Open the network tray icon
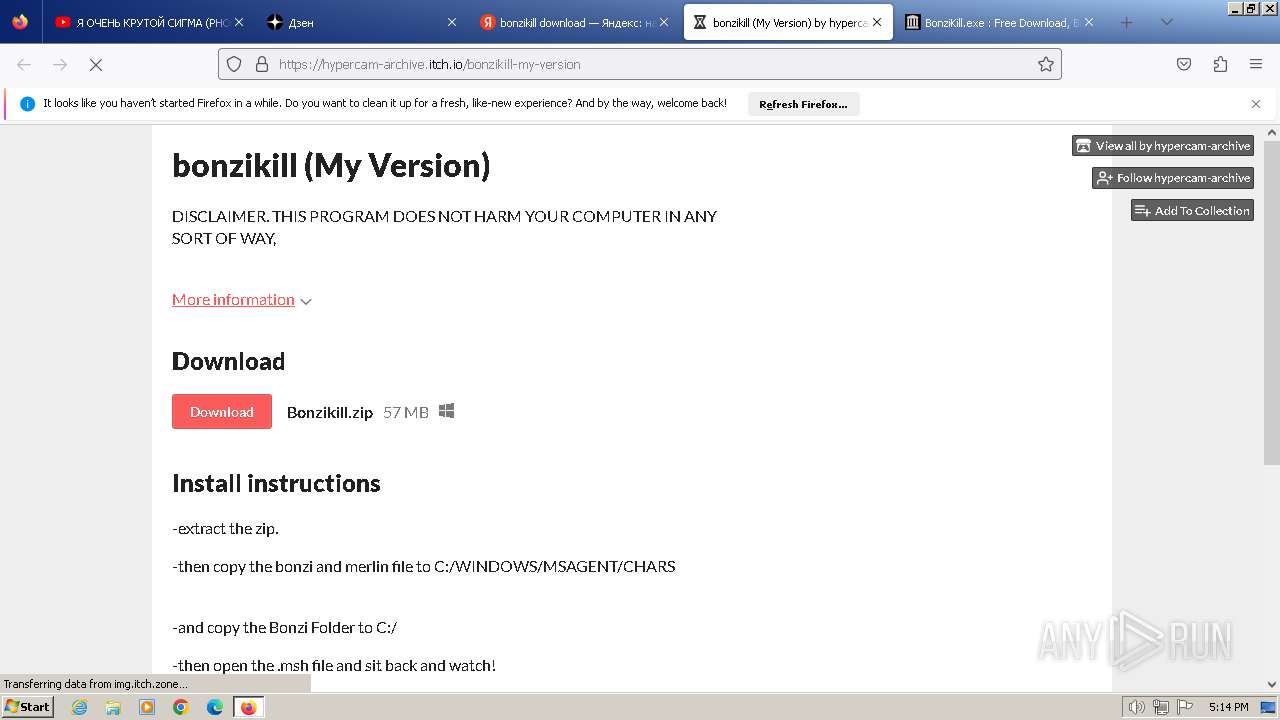The image size is (1280, 720). 1161,707
